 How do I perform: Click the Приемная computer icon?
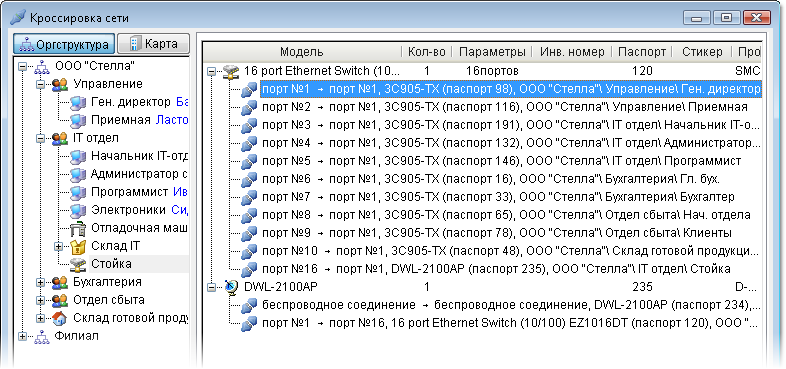tap(78, 120)
